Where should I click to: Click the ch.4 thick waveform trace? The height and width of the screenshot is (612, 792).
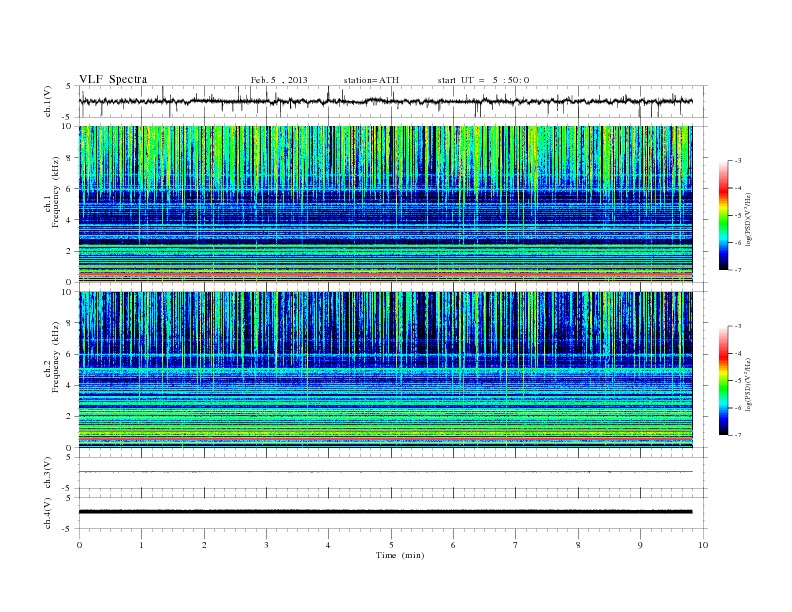point(385,512)
